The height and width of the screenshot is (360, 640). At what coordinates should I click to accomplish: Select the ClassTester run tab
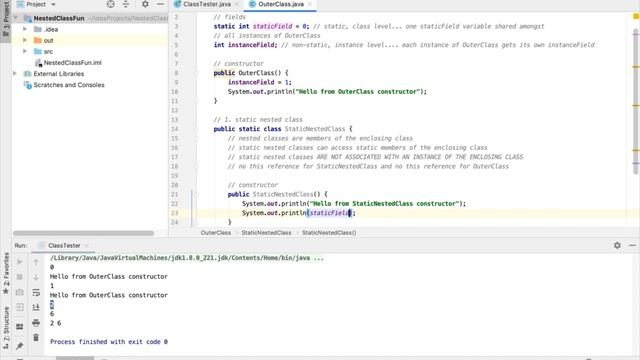[x=64, y=245]
